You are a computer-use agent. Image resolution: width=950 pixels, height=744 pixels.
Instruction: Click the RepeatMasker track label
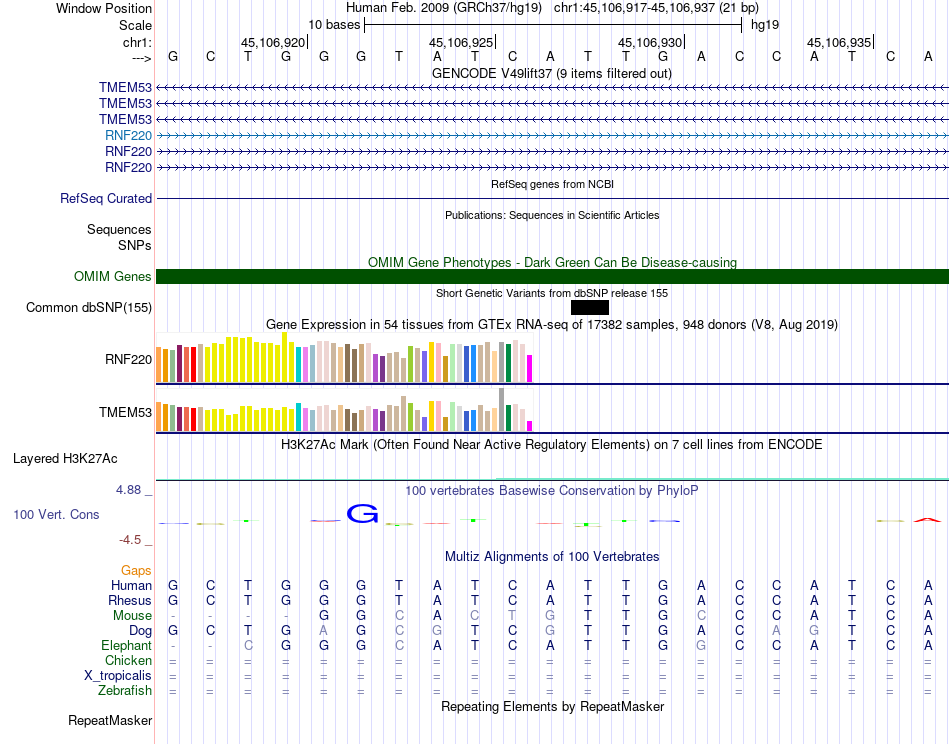click(110, 720)
